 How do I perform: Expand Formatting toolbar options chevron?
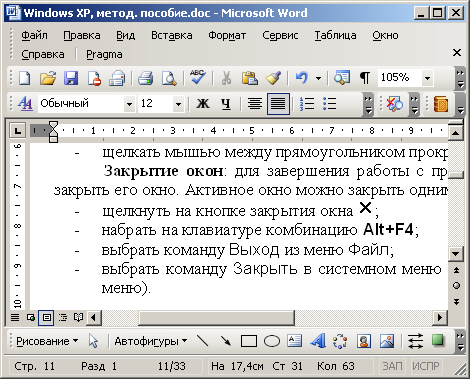point(368,104)
